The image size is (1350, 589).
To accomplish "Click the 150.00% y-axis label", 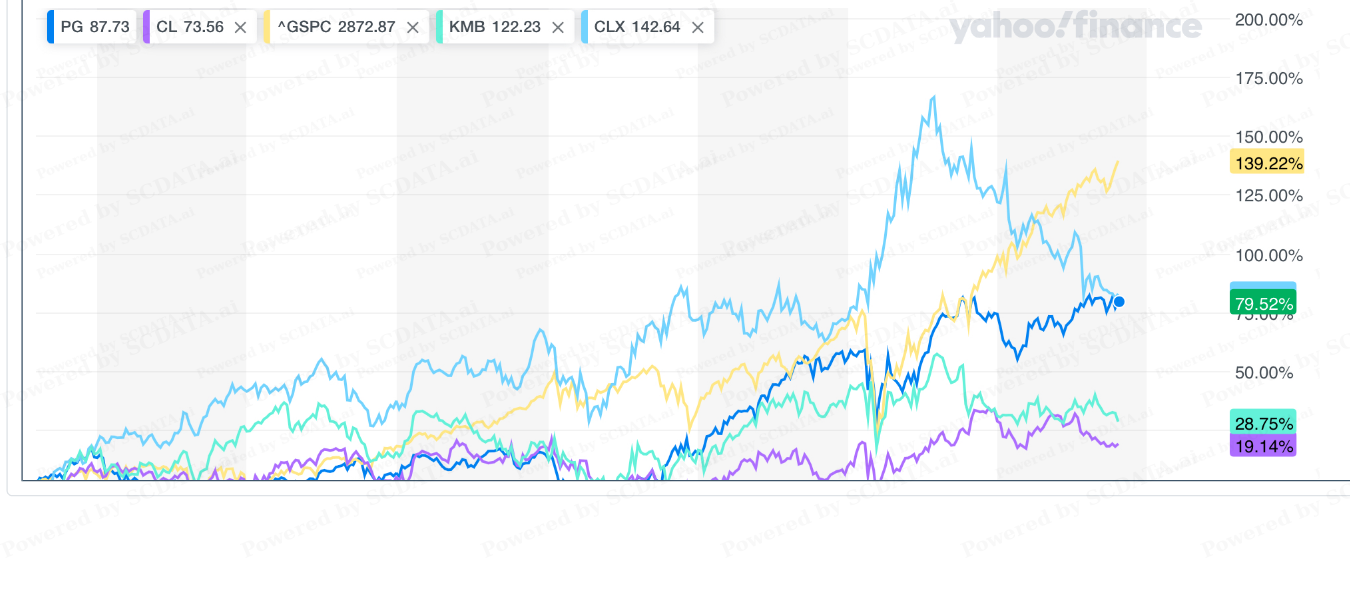I will [1269, 137].
